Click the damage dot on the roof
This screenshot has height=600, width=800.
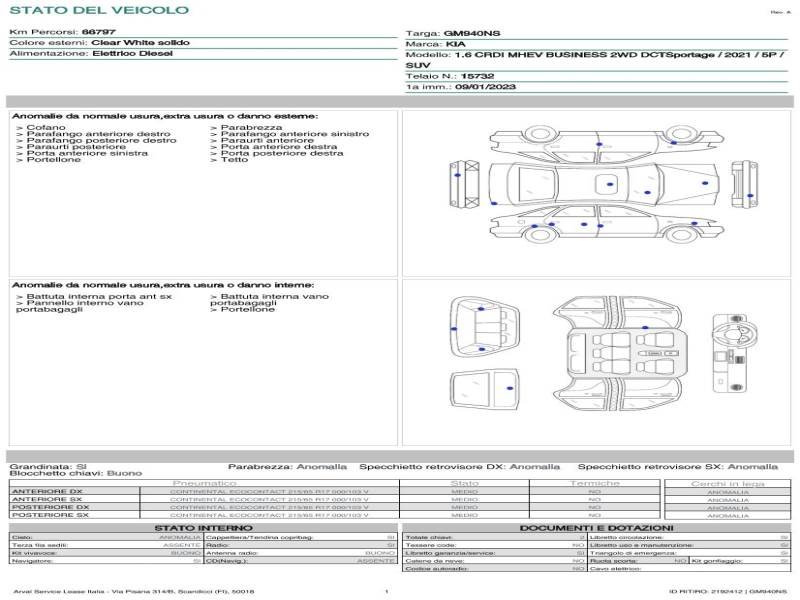point(609,185)
